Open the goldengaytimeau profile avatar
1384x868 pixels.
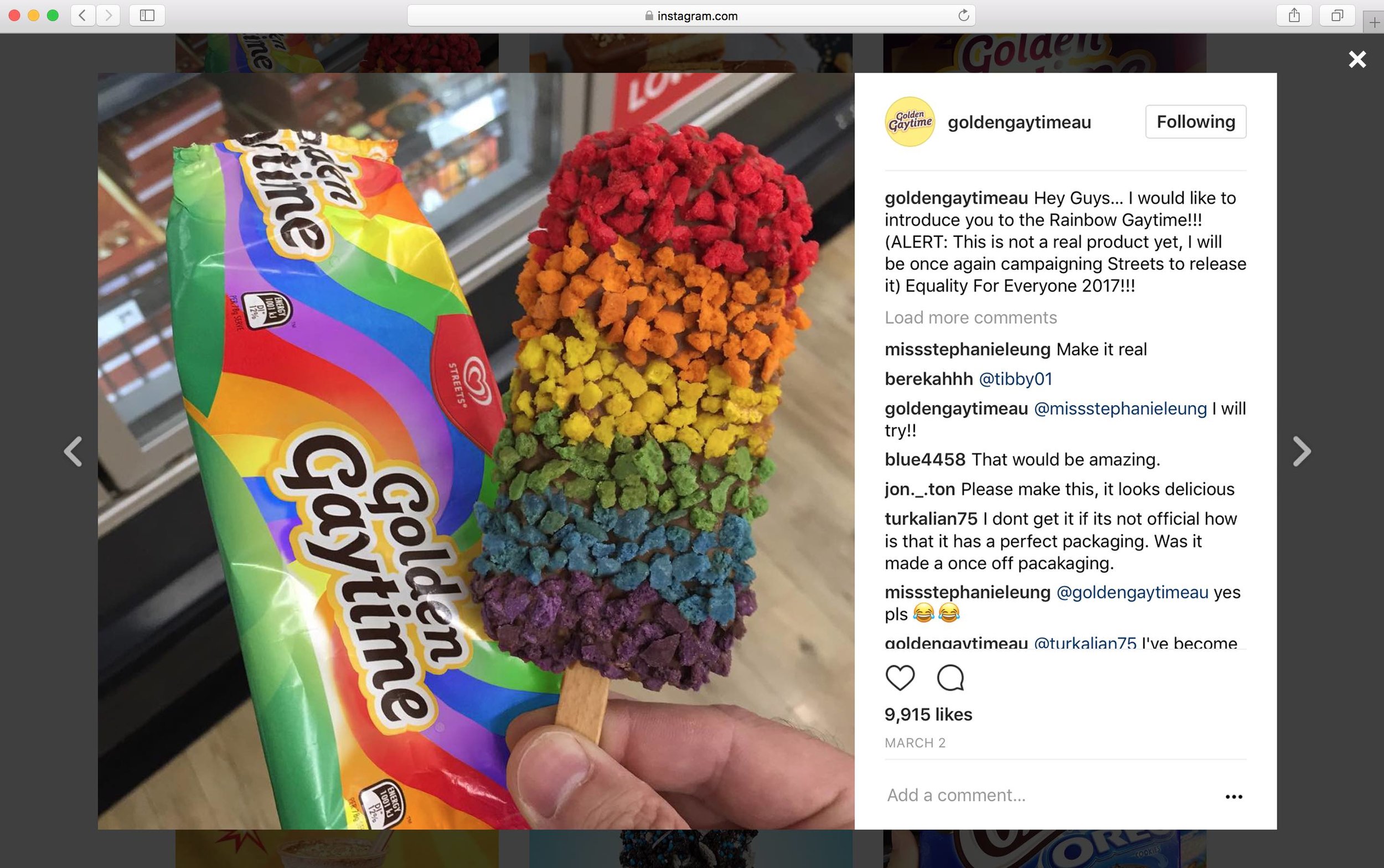(911, 122)
